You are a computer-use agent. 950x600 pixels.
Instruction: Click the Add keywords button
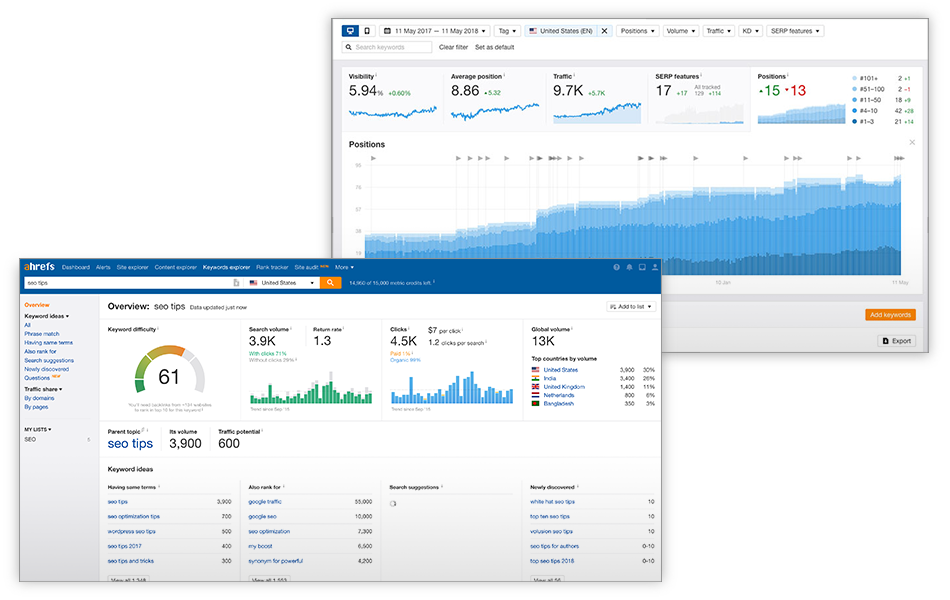pyautogui.click(x=890, y=315)
